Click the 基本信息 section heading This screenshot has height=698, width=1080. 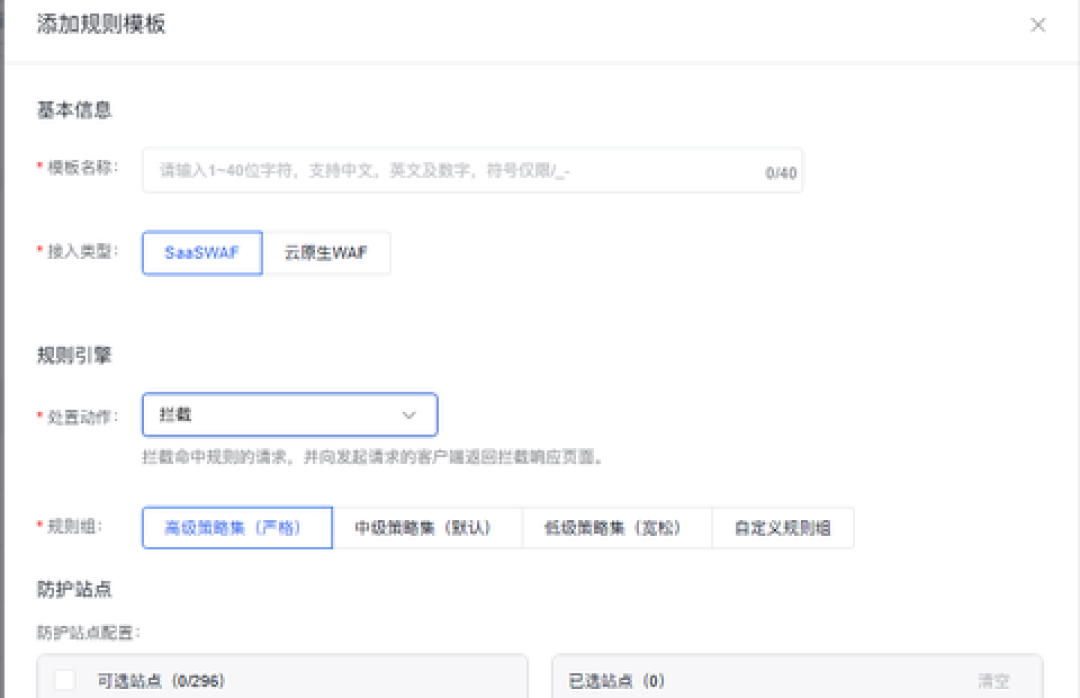(74, 110)
